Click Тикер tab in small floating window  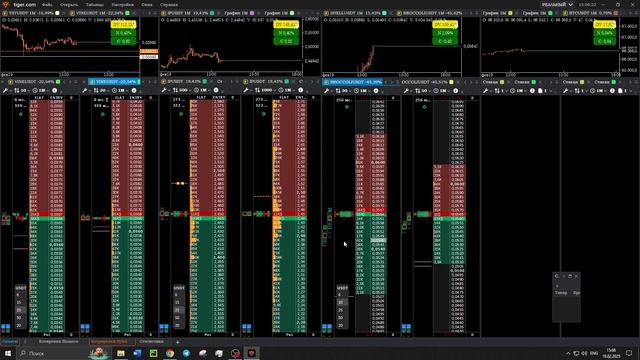pos(561,293)
